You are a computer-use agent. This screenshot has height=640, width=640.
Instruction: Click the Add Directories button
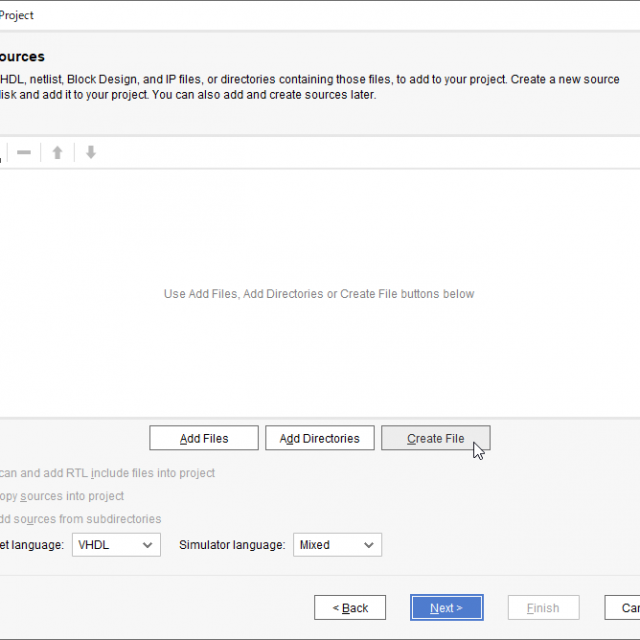coord(319,438)
